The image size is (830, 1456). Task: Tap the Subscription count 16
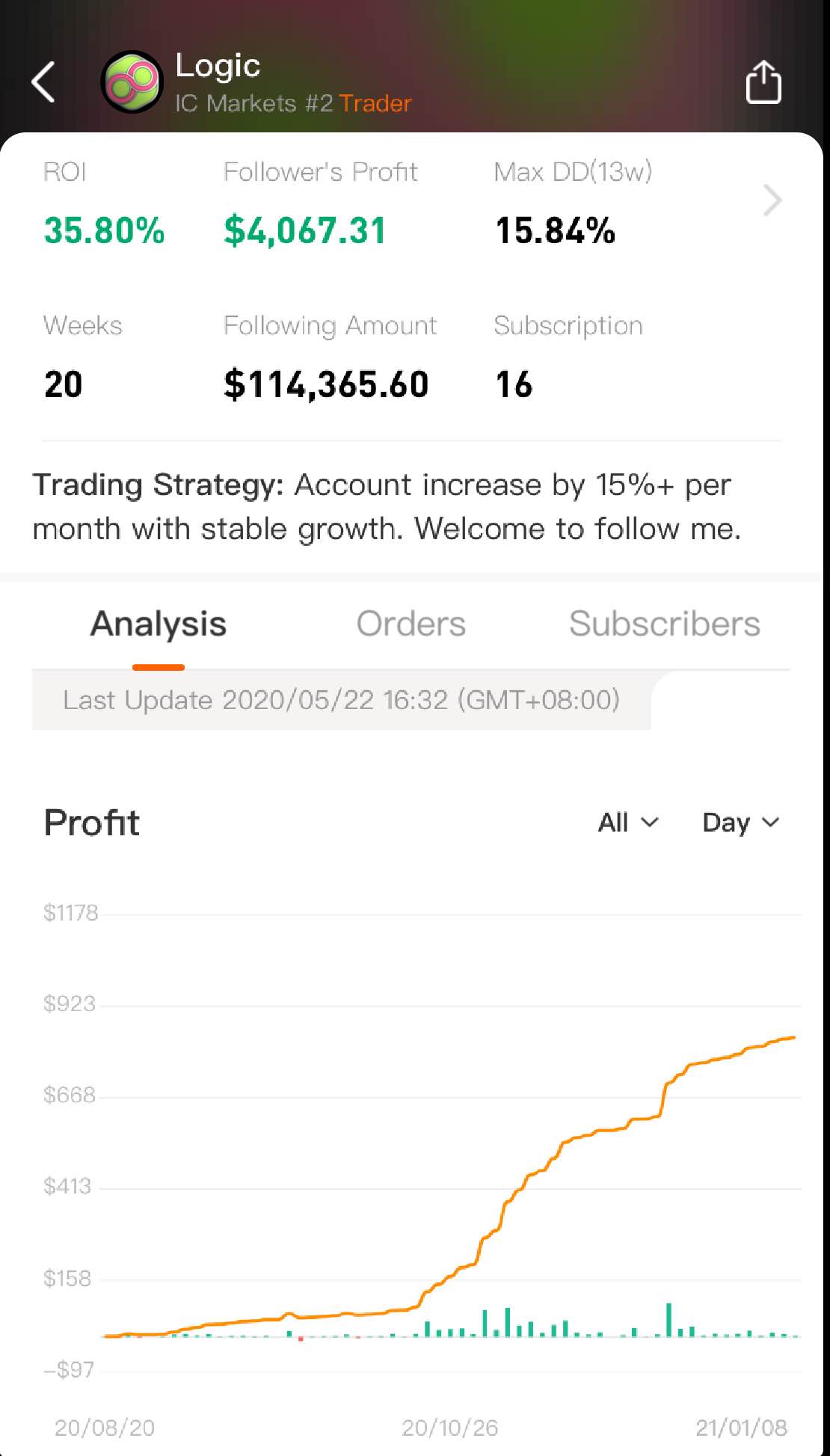pos(514,384)
